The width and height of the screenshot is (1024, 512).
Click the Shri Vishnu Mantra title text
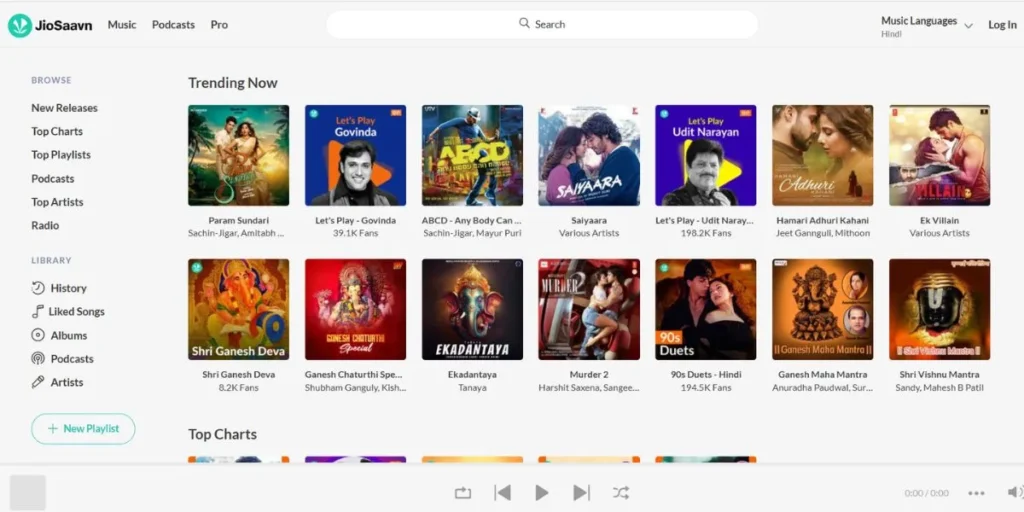(939, 375)
